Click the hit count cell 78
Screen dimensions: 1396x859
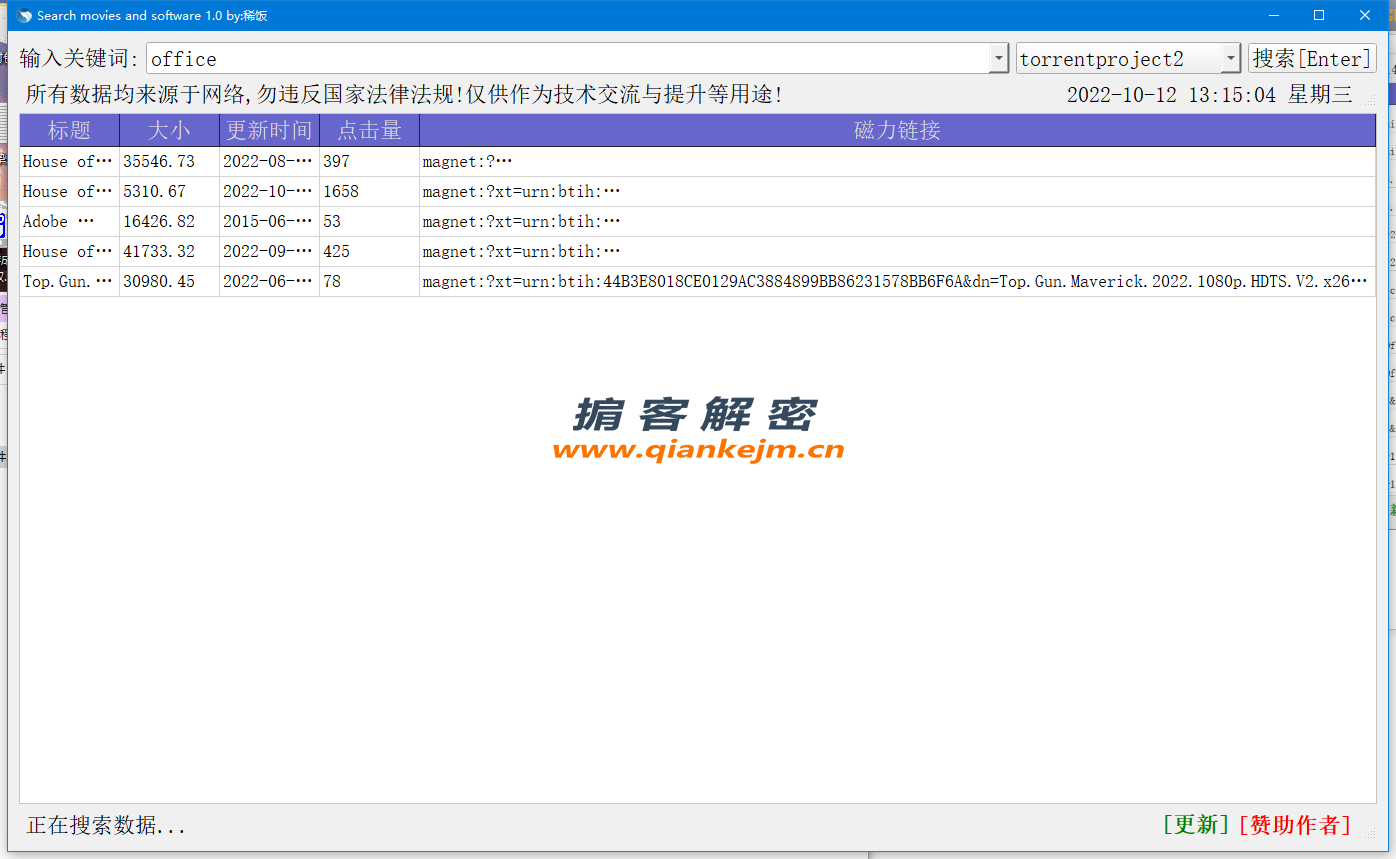(x=370, y=282)
